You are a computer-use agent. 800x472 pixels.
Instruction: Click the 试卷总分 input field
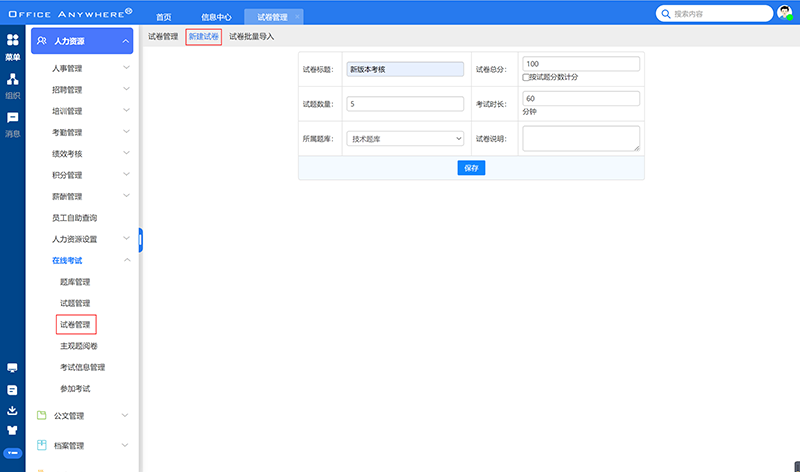581,64
